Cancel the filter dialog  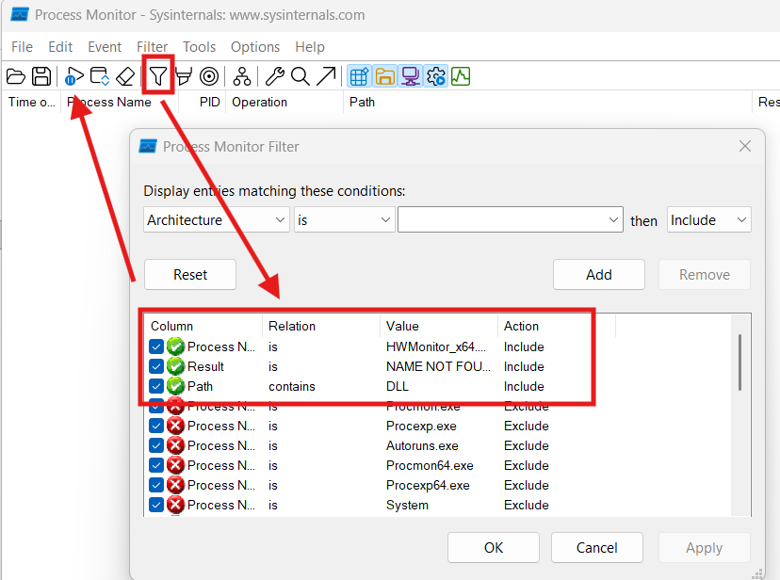597,548
